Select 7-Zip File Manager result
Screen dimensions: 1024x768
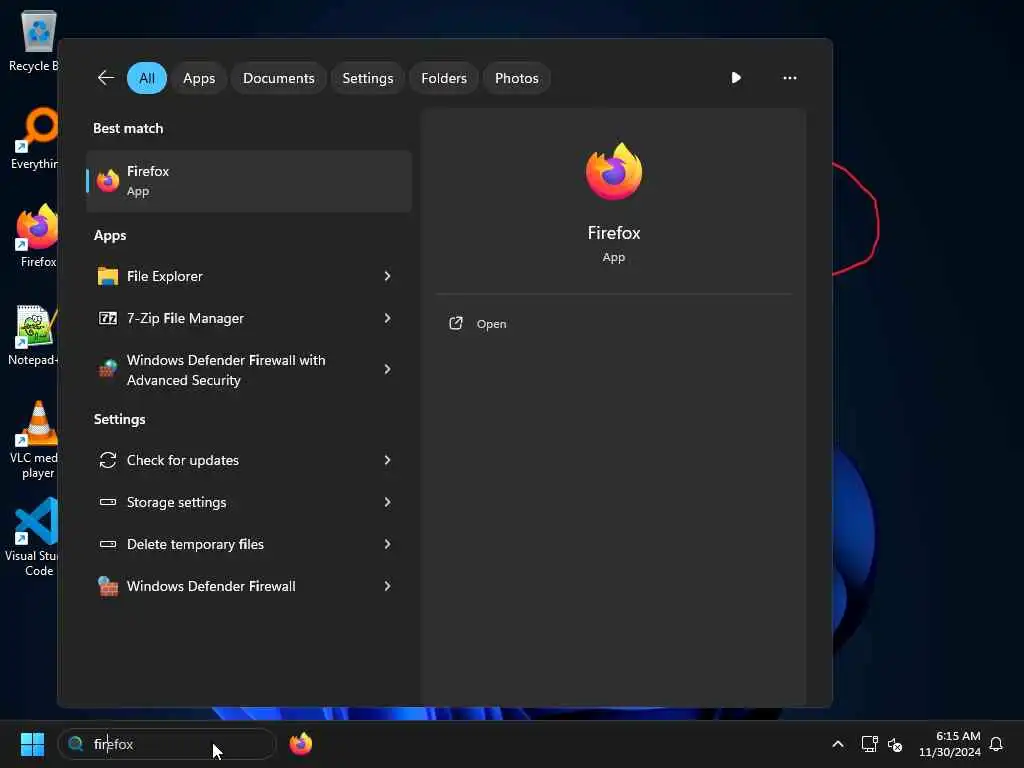(249, 318)
